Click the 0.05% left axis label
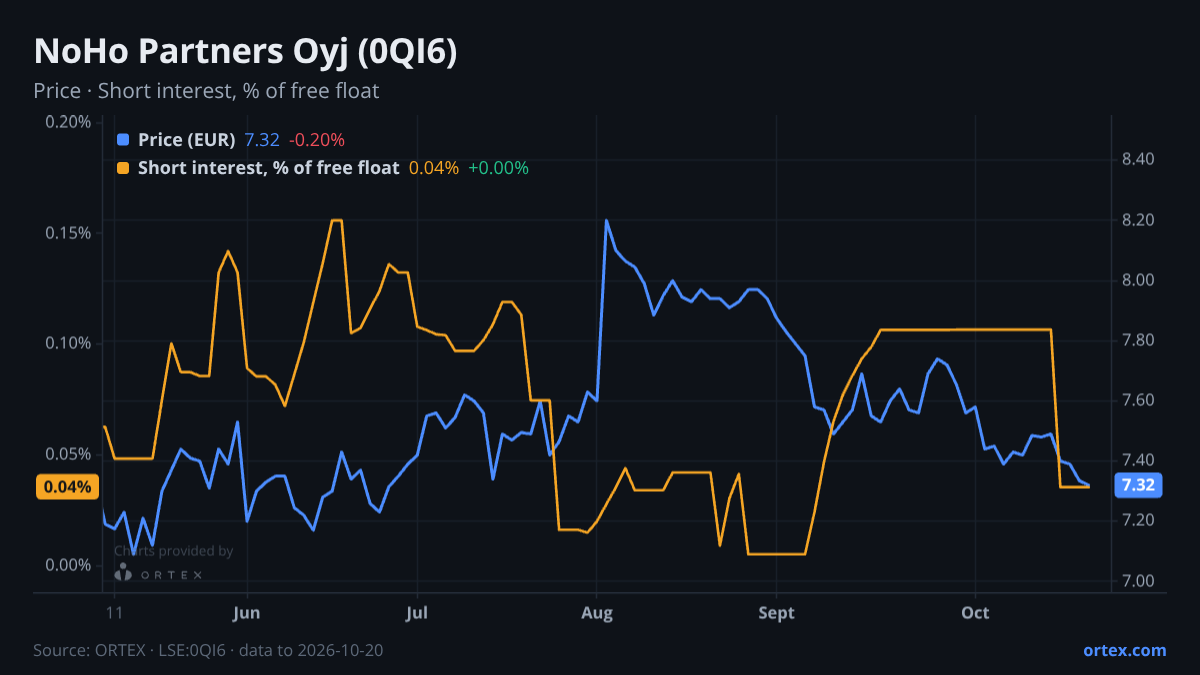This screenshot has height=675, width=1200. point(68,454)
